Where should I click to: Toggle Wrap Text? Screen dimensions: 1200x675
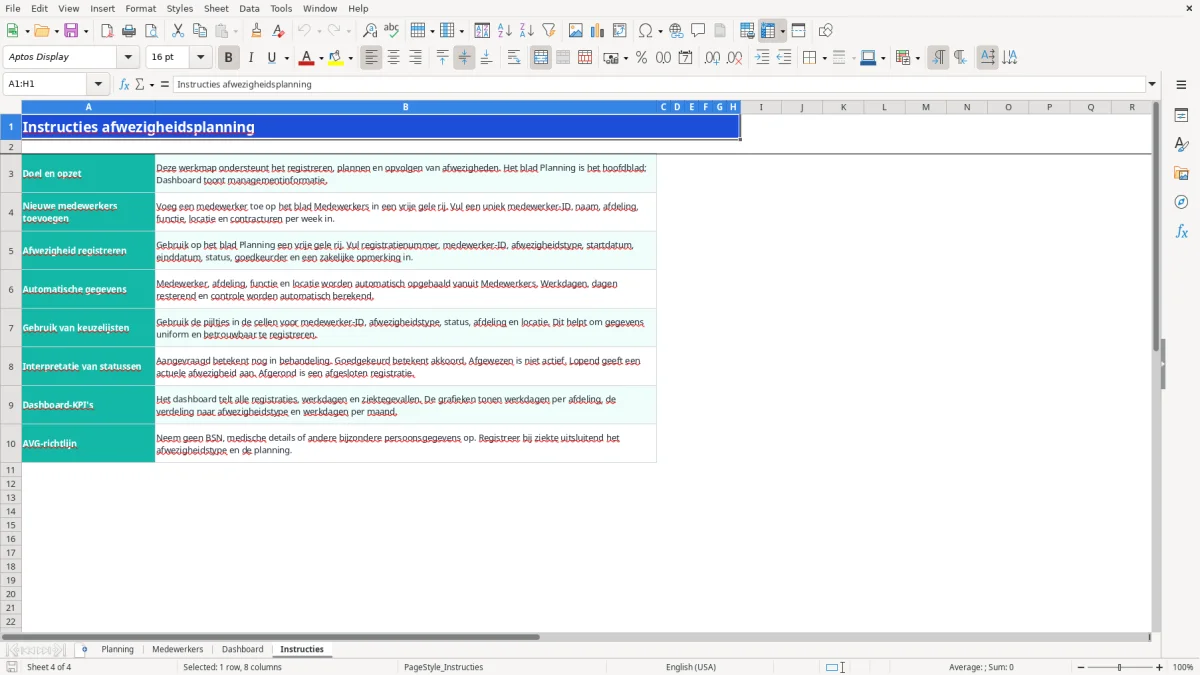tap(514, 58)
